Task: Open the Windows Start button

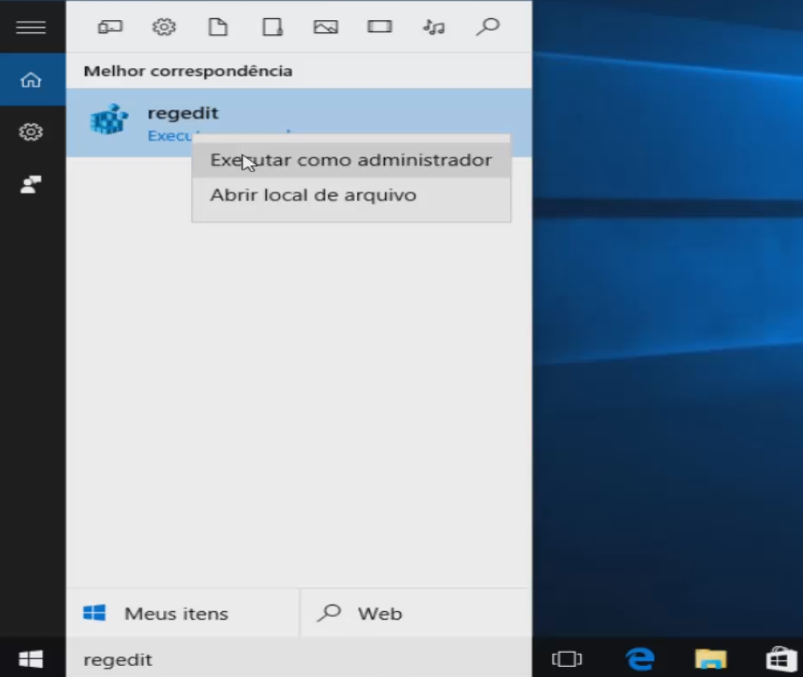Action: [x=31, y=660]
